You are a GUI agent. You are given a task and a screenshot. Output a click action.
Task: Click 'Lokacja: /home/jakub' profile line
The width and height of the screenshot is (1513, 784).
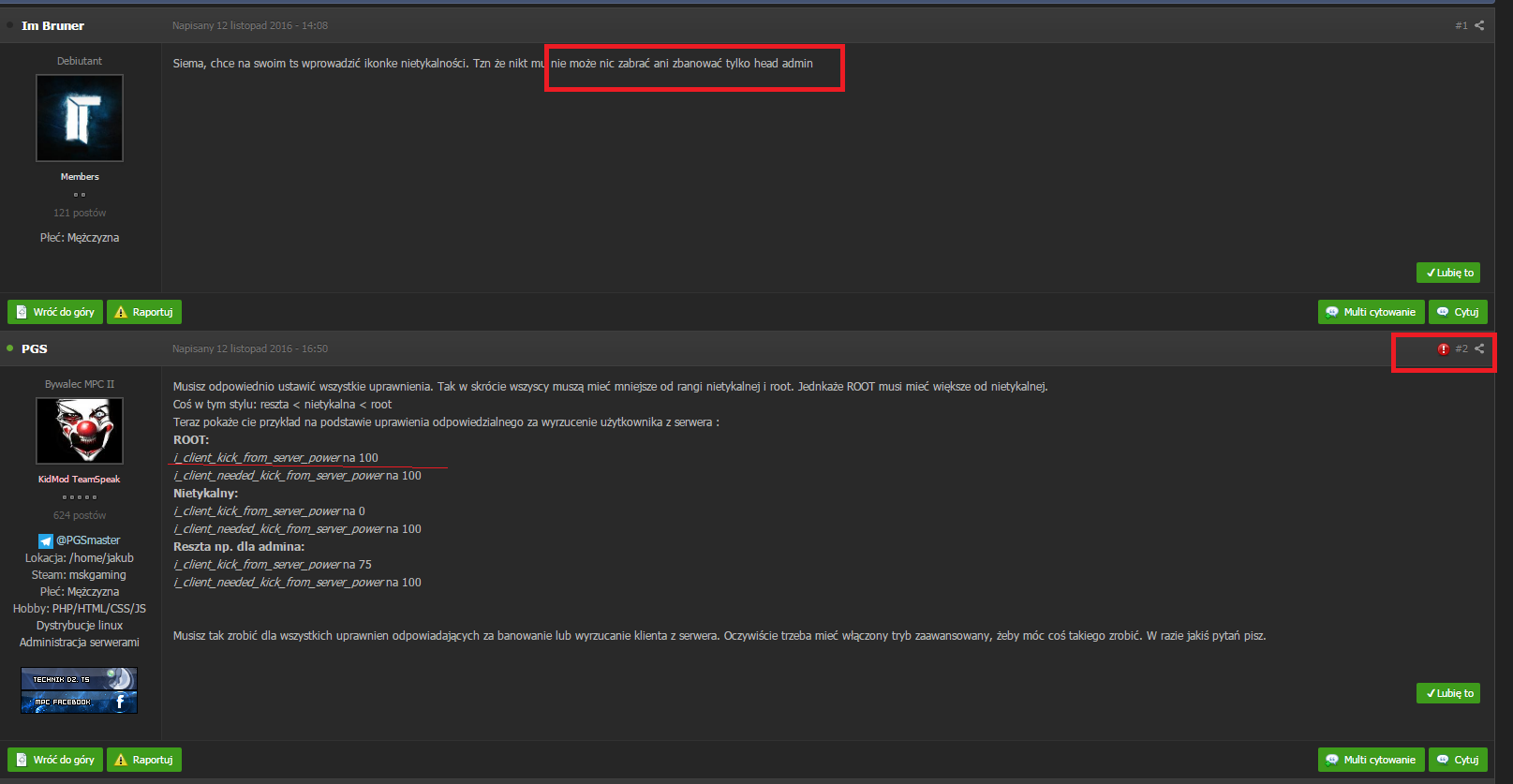coord(80,558)
